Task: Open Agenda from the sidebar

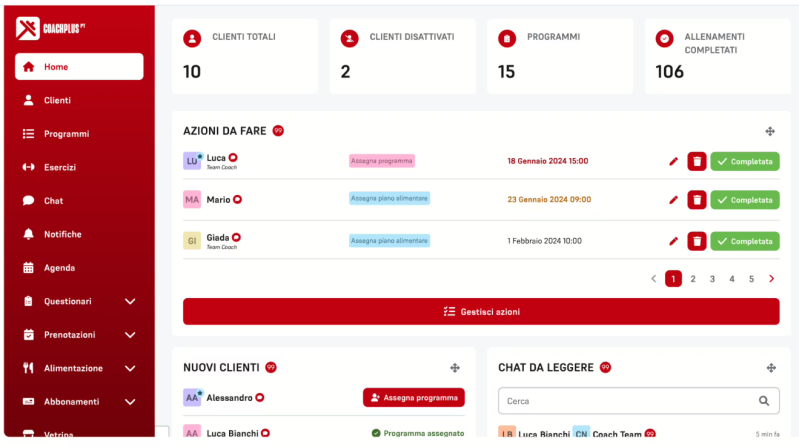Action: click(x=59, y=268)
